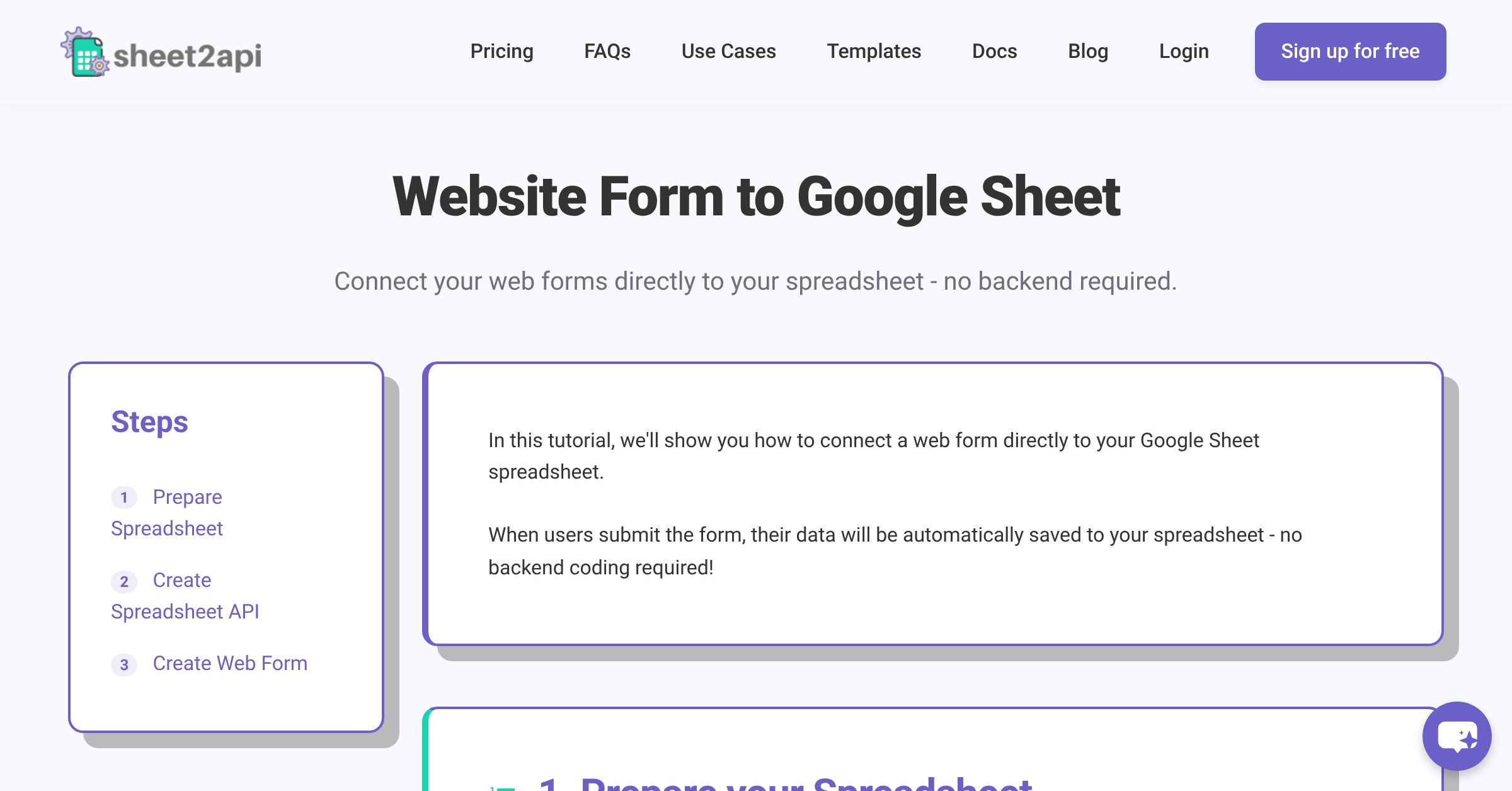Open the Templates page
This screenshot has height=791, width=1512.
(874, 51)
